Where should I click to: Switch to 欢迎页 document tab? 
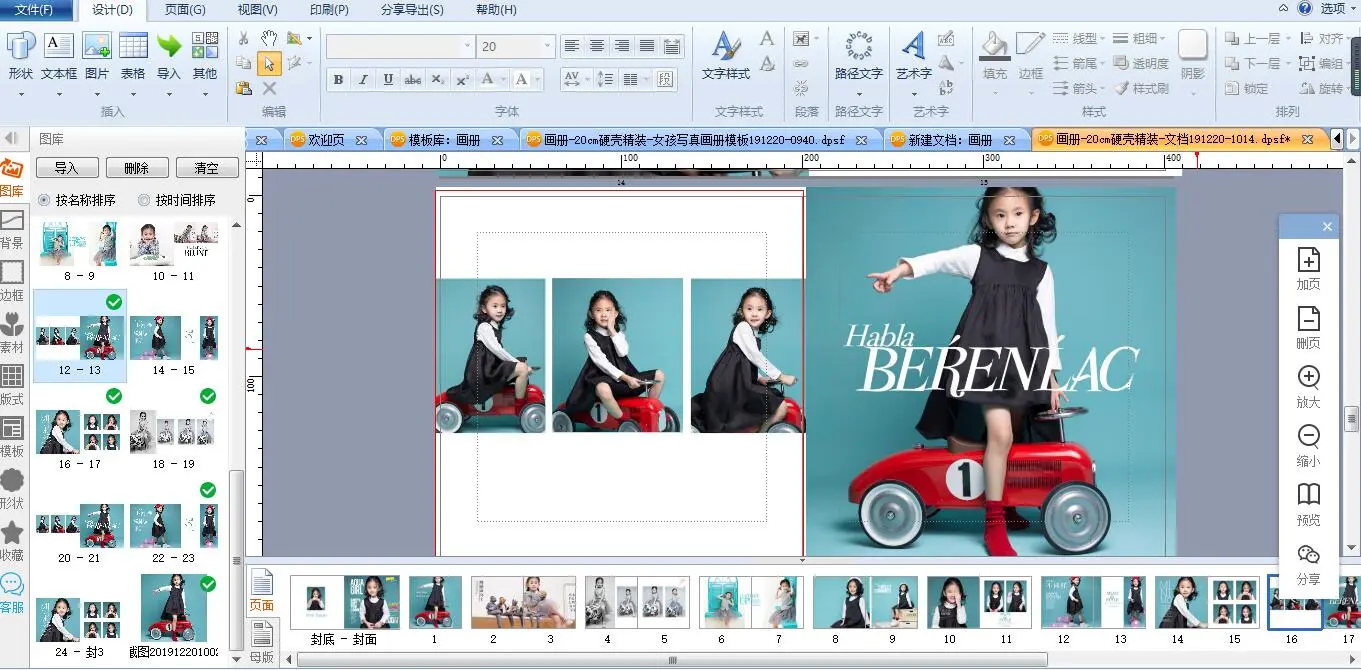point(326,140)
